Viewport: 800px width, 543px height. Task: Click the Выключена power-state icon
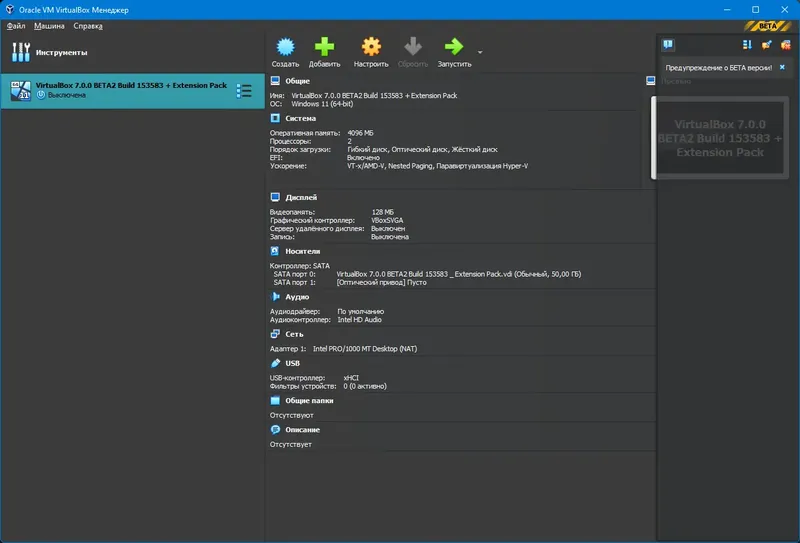(x=41, y=95)
